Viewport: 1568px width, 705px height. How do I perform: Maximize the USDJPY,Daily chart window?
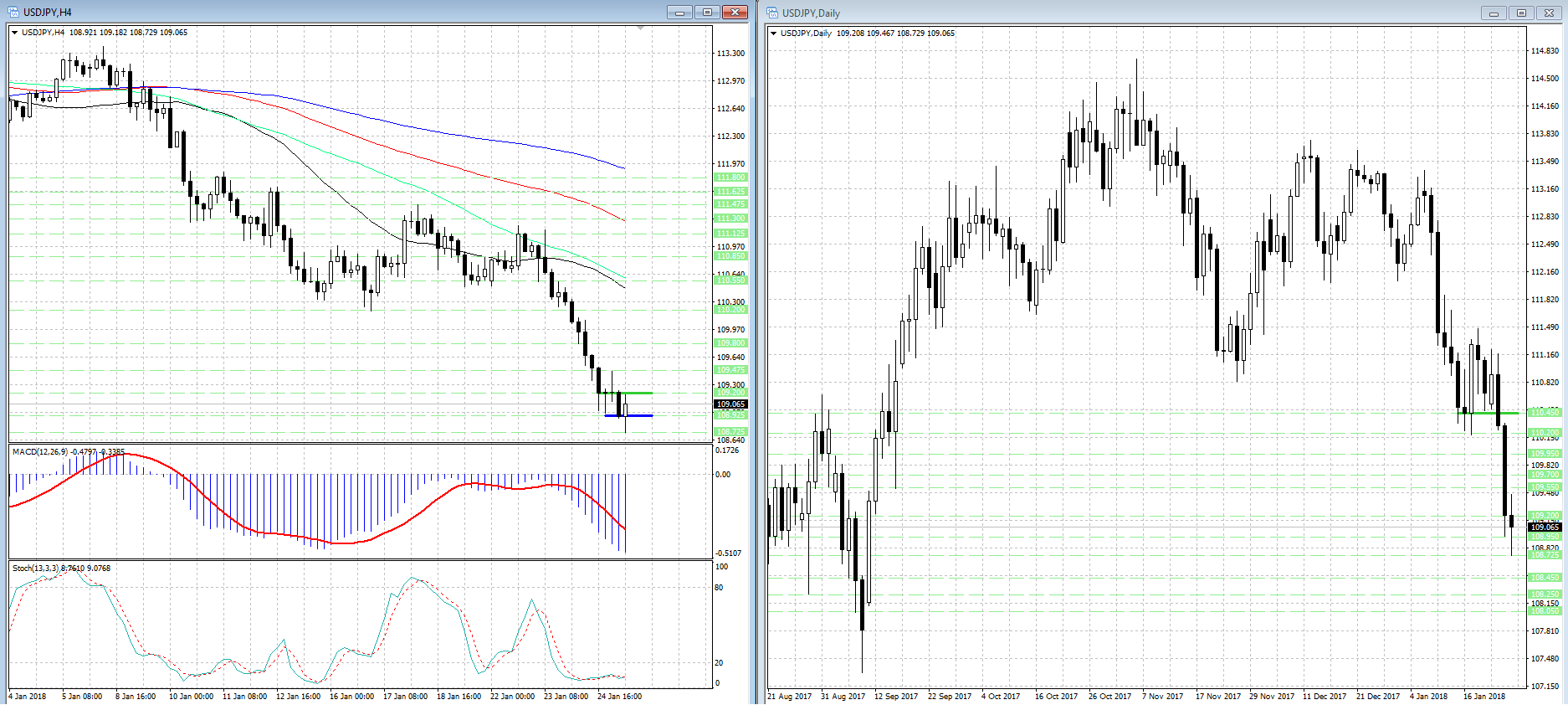click(1521, 13)
